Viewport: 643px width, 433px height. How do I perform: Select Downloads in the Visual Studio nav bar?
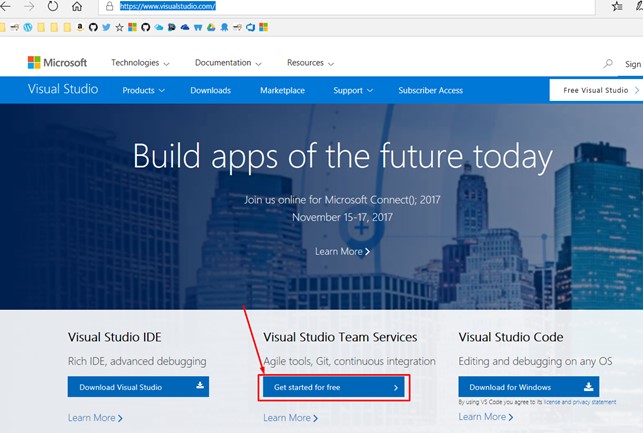pyautogui.click(x=210, y=91)
